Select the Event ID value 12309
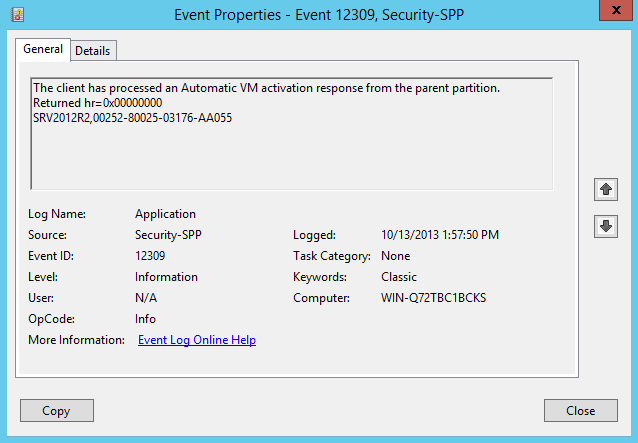The width and height of the screenshot is (638, 443). click(152, 256)
